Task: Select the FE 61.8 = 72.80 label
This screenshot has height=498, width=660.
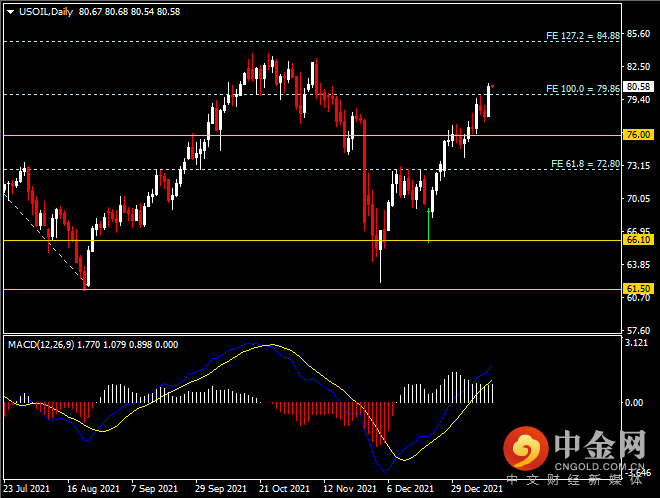Action: point(585,164)
